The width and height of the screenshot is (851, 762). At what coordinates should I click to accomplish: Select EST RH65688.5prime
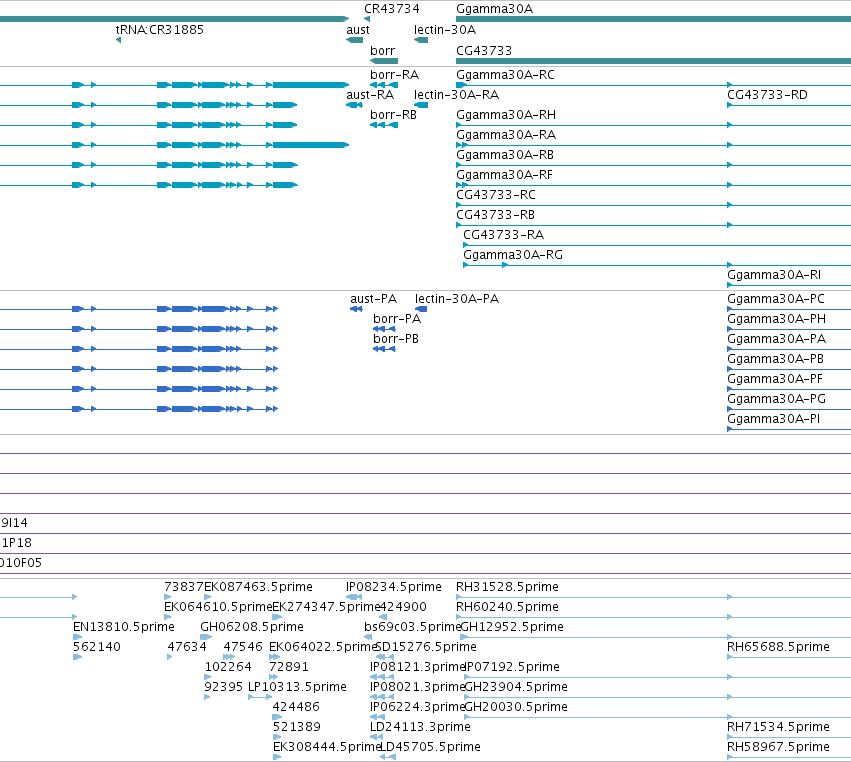coord(778,647)
